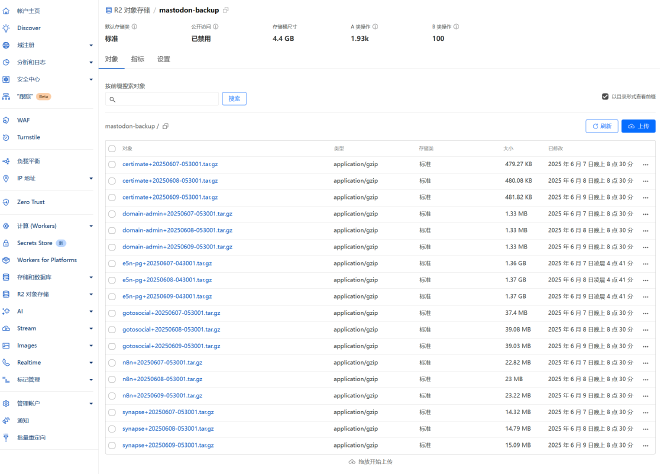Viewport: 660px width, 474px height.
Task: Click the search objects by prefix field
Action: (x=162, y=99)
